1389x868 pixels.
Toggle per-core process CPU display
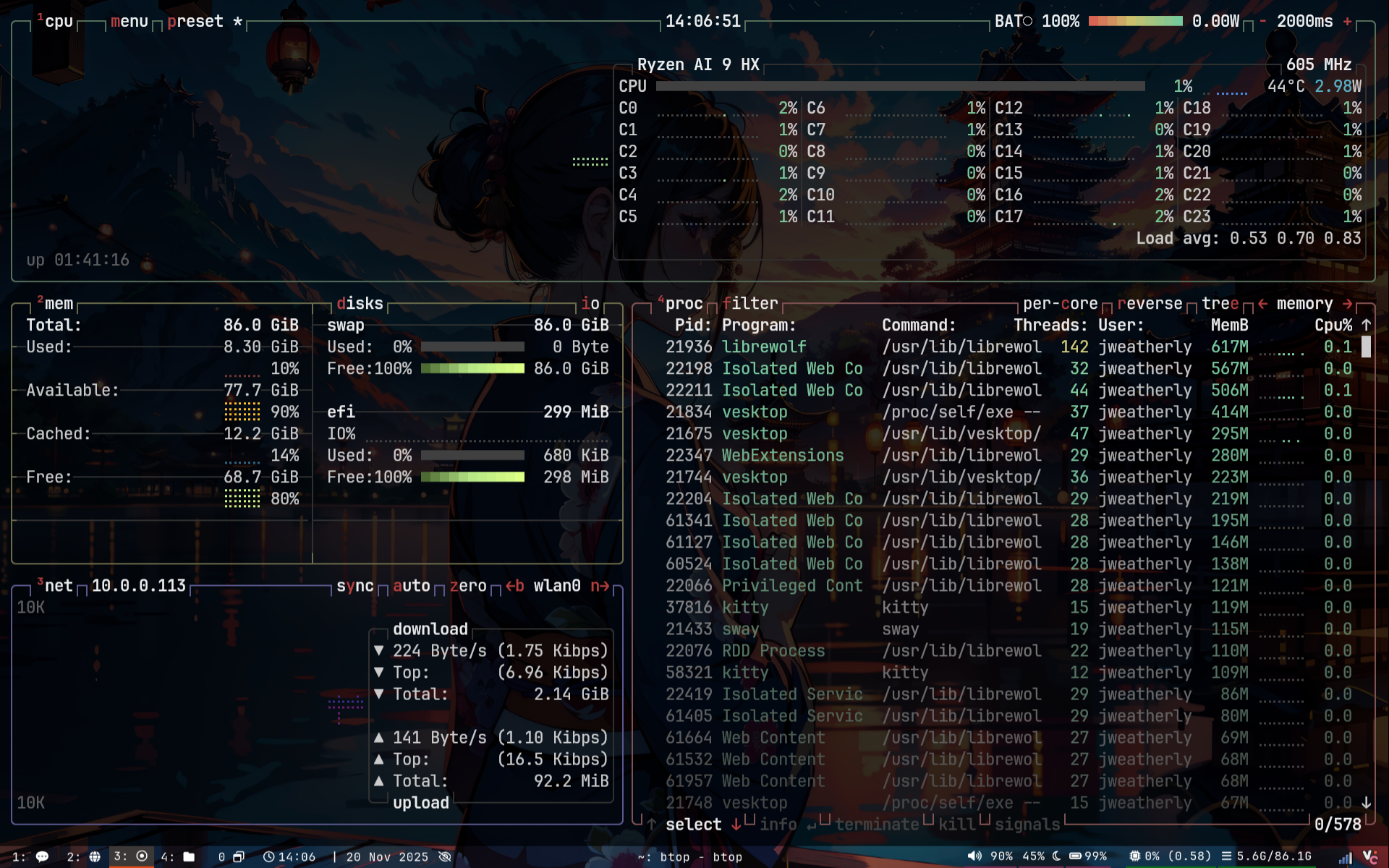[x=1060, y=304]
